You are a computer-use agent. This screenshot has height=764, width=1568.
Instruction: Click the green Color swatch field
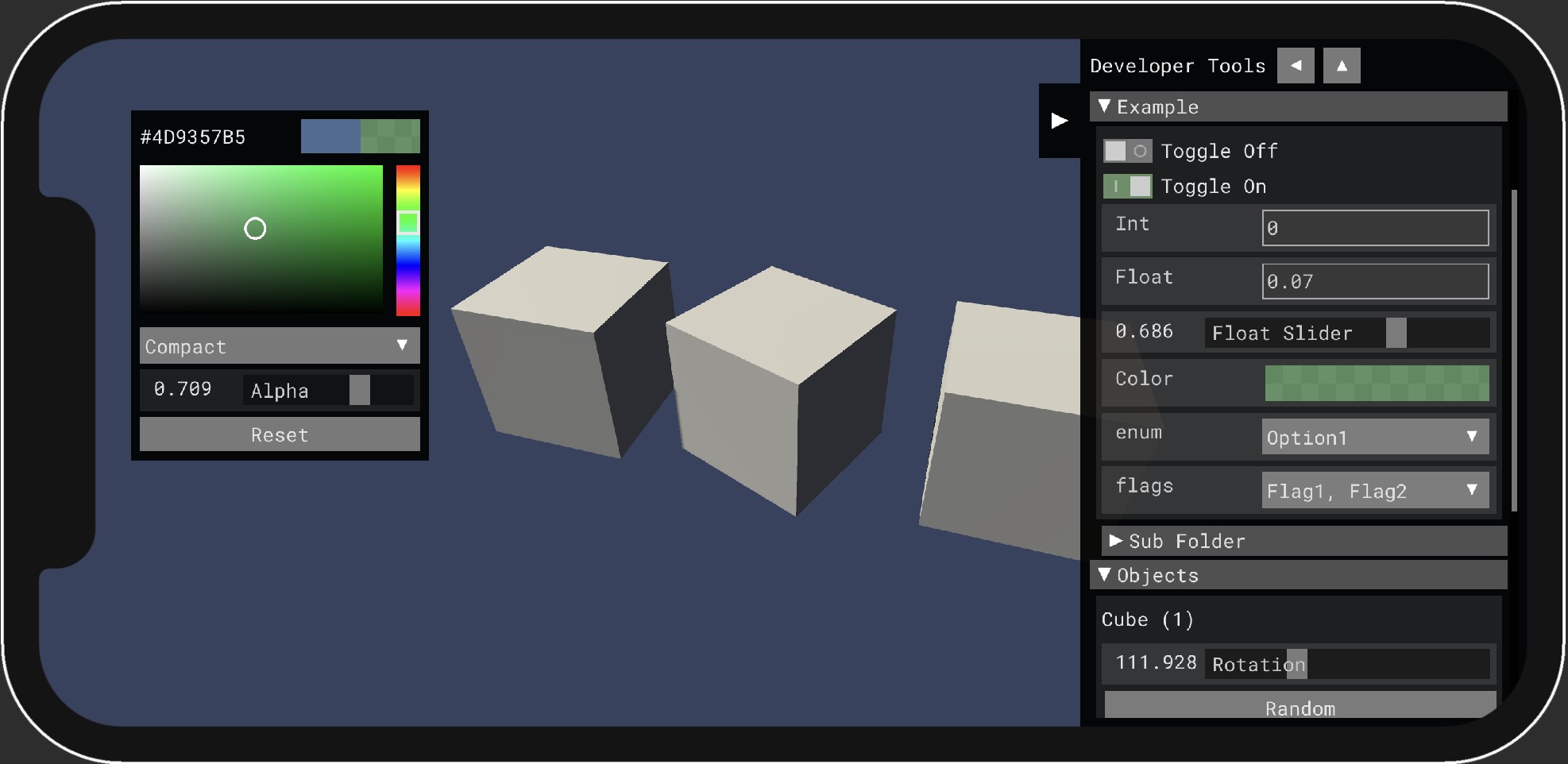[1376, 383]
